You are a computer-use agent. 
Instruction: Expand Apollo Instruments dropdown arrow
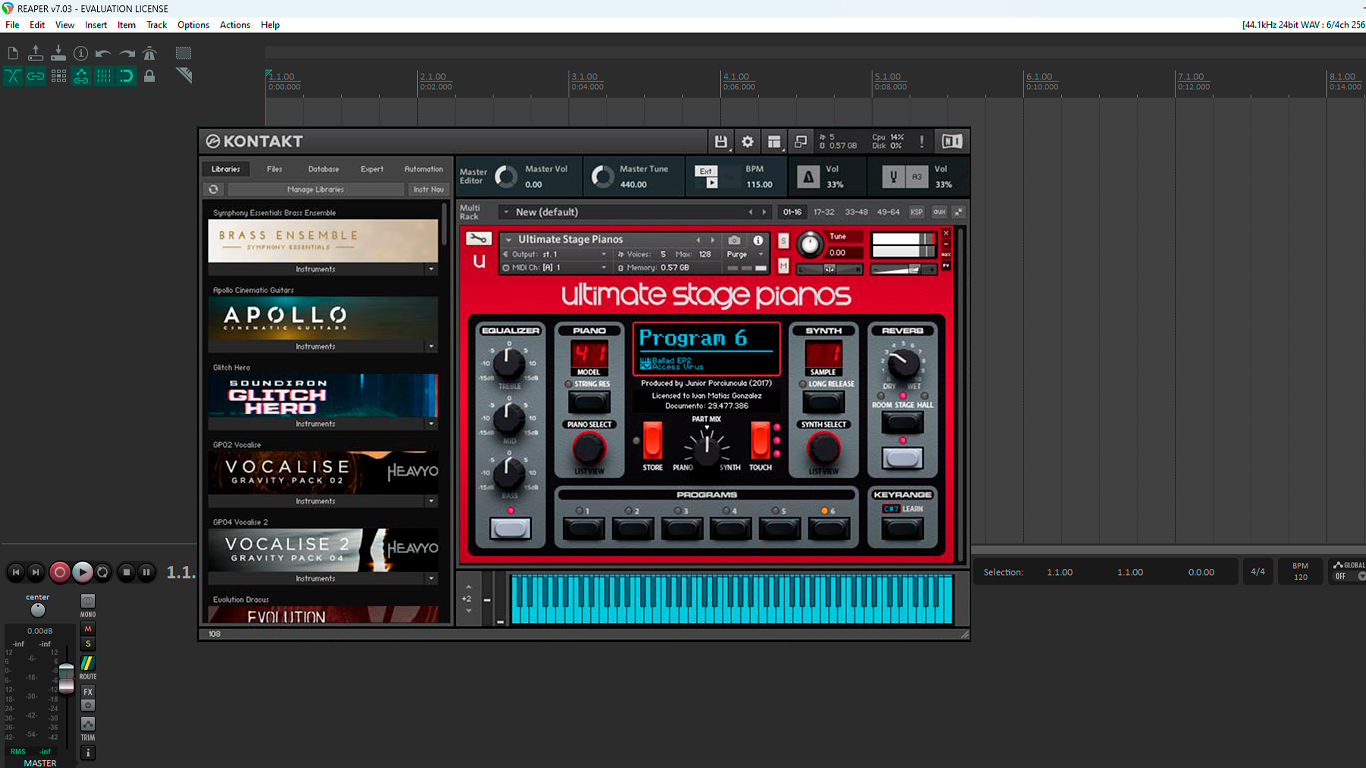pyautogui.click(x=432, y=346)
